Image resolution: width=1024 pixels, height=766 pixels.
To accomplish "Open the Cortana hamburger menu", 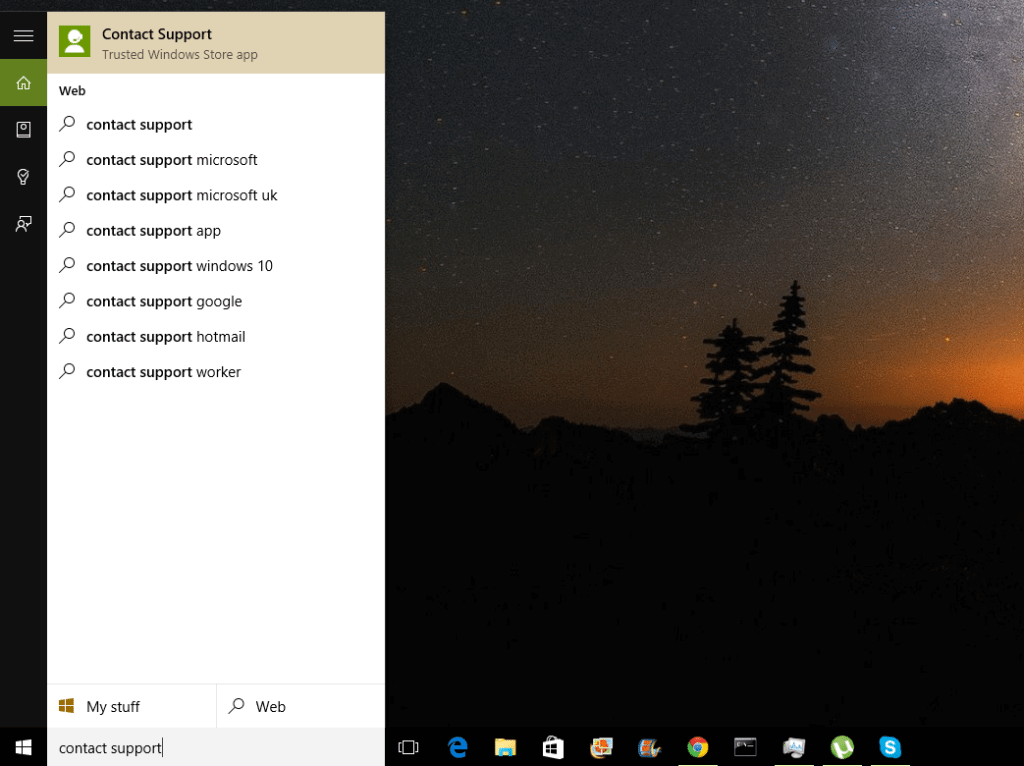I will tap(24, 35).
